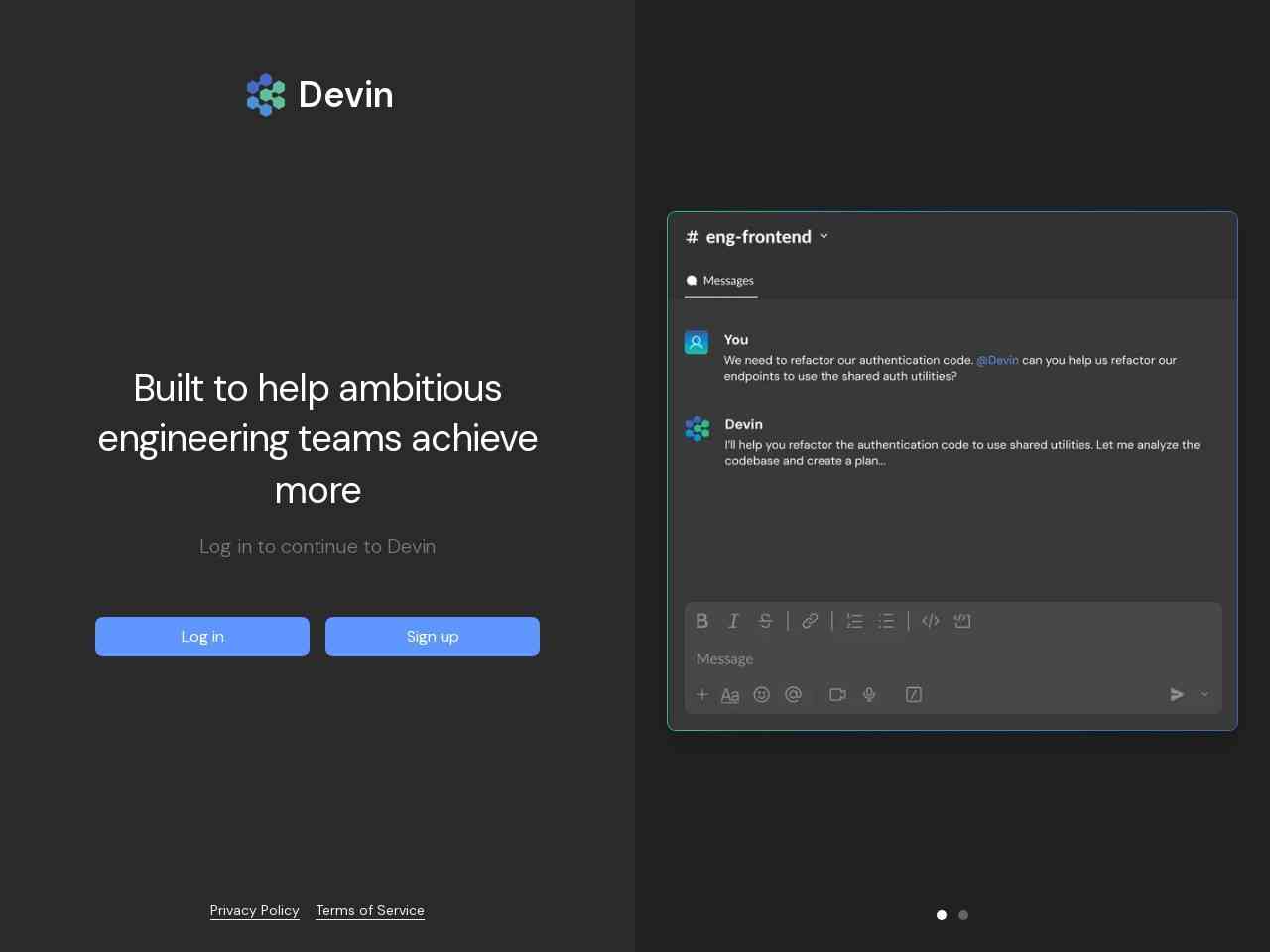Apply strikethrough formatting in message toolbar
Image resolution: width=1270 pixels, height=952 pixels.
765,621
